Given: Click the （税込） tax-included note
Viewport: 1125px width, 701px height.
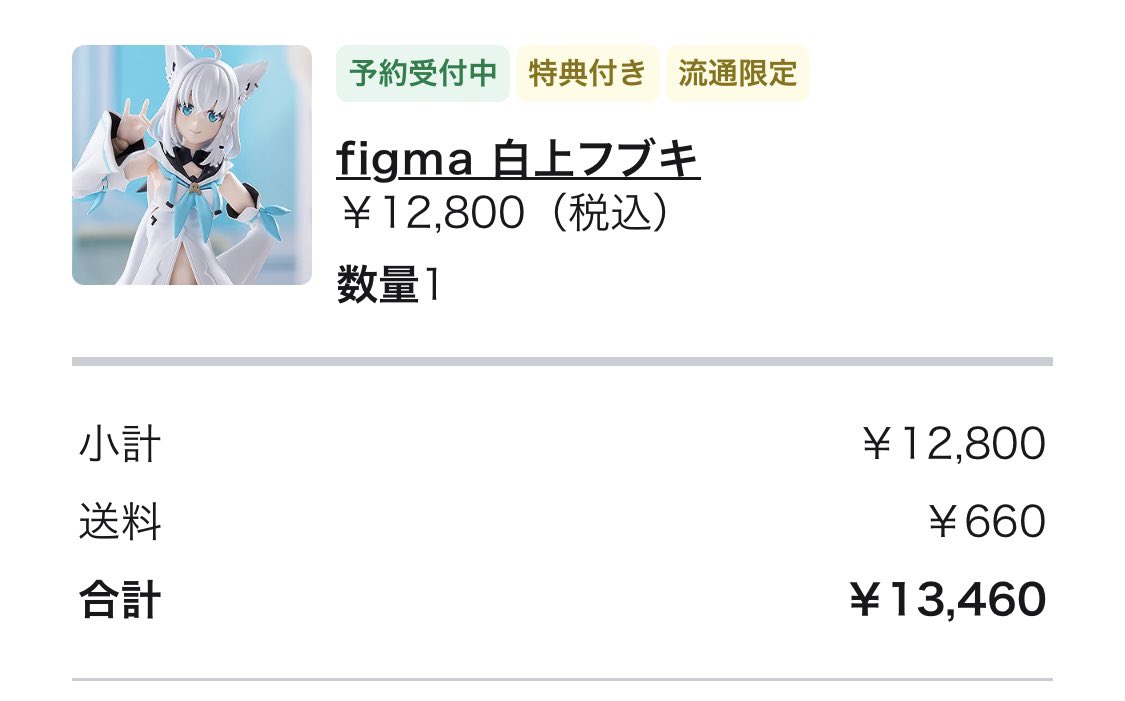Looking at the screenshot, I should coord(611,212).
